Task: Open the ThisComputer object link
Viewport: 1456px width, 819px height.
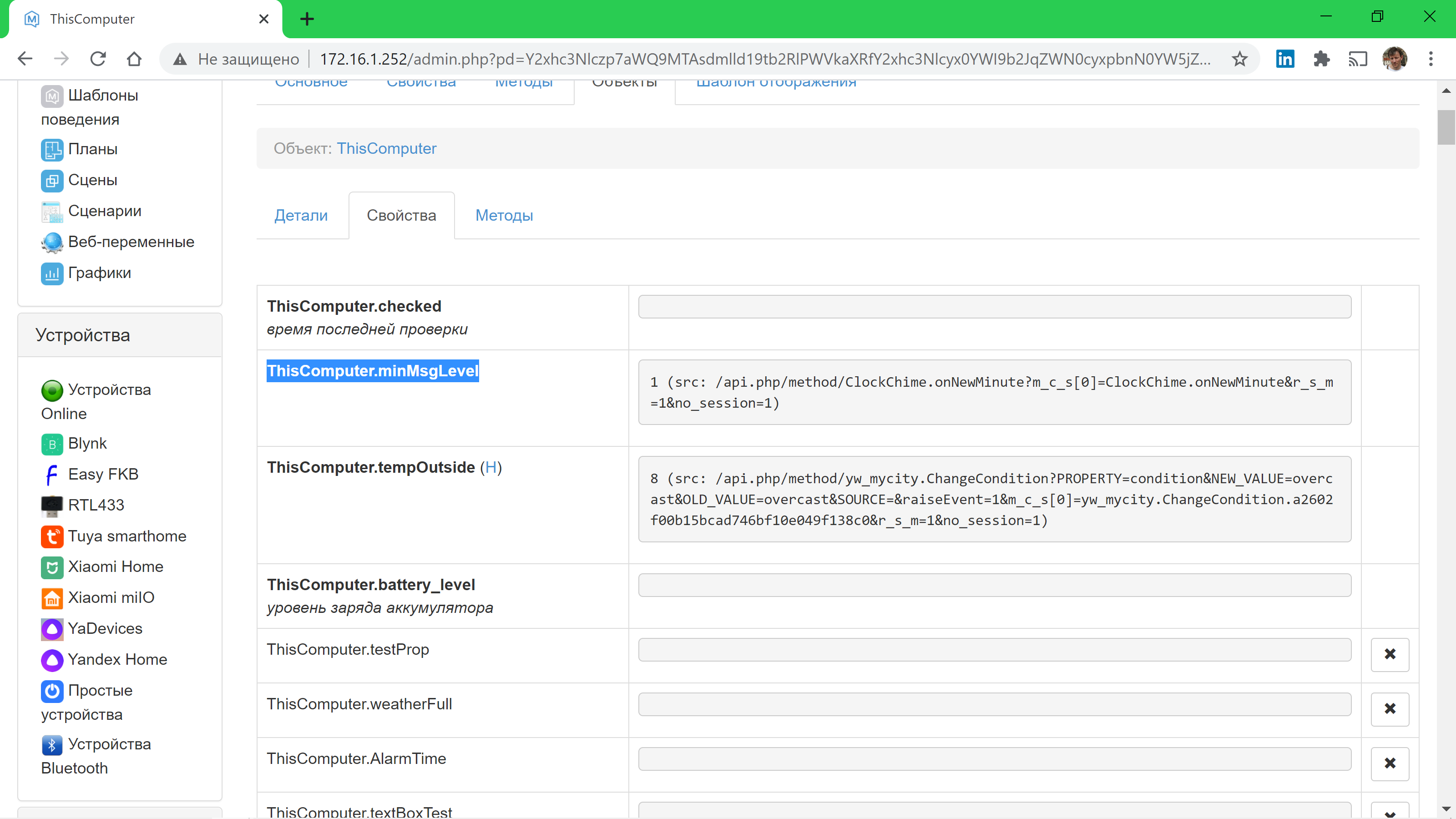Action: pyautogui.click(x=387, y=148)
